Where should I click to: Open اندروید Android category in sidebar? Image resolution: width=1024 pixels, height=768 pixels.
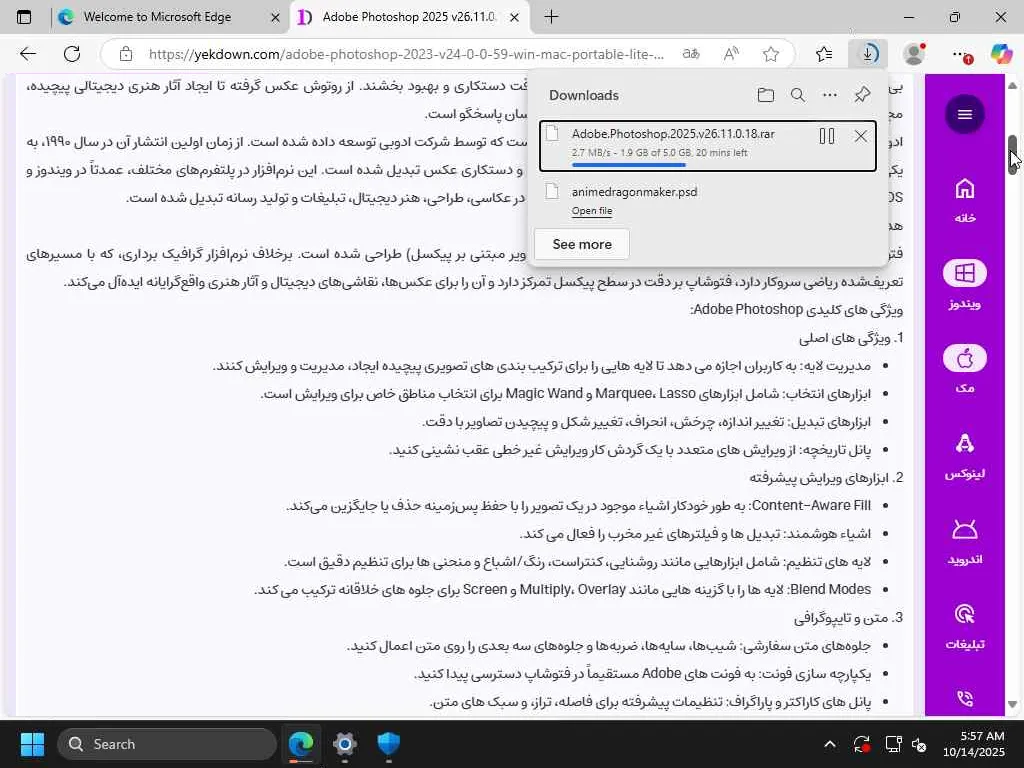(x=965, y=541)
